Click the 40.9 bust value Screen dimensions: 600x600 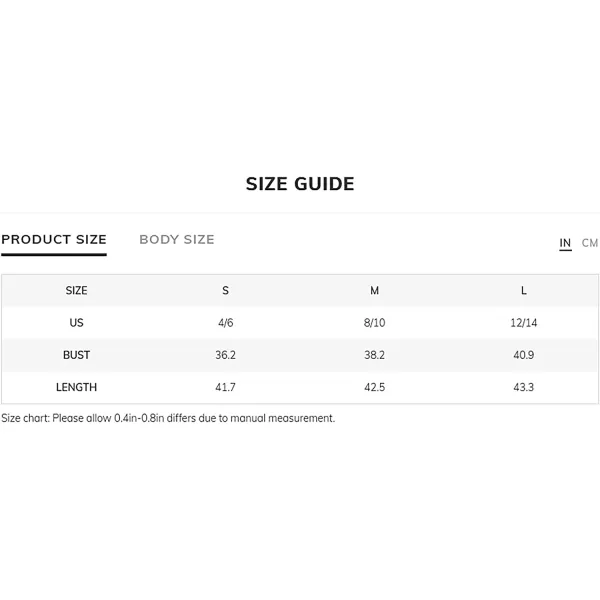523,355
